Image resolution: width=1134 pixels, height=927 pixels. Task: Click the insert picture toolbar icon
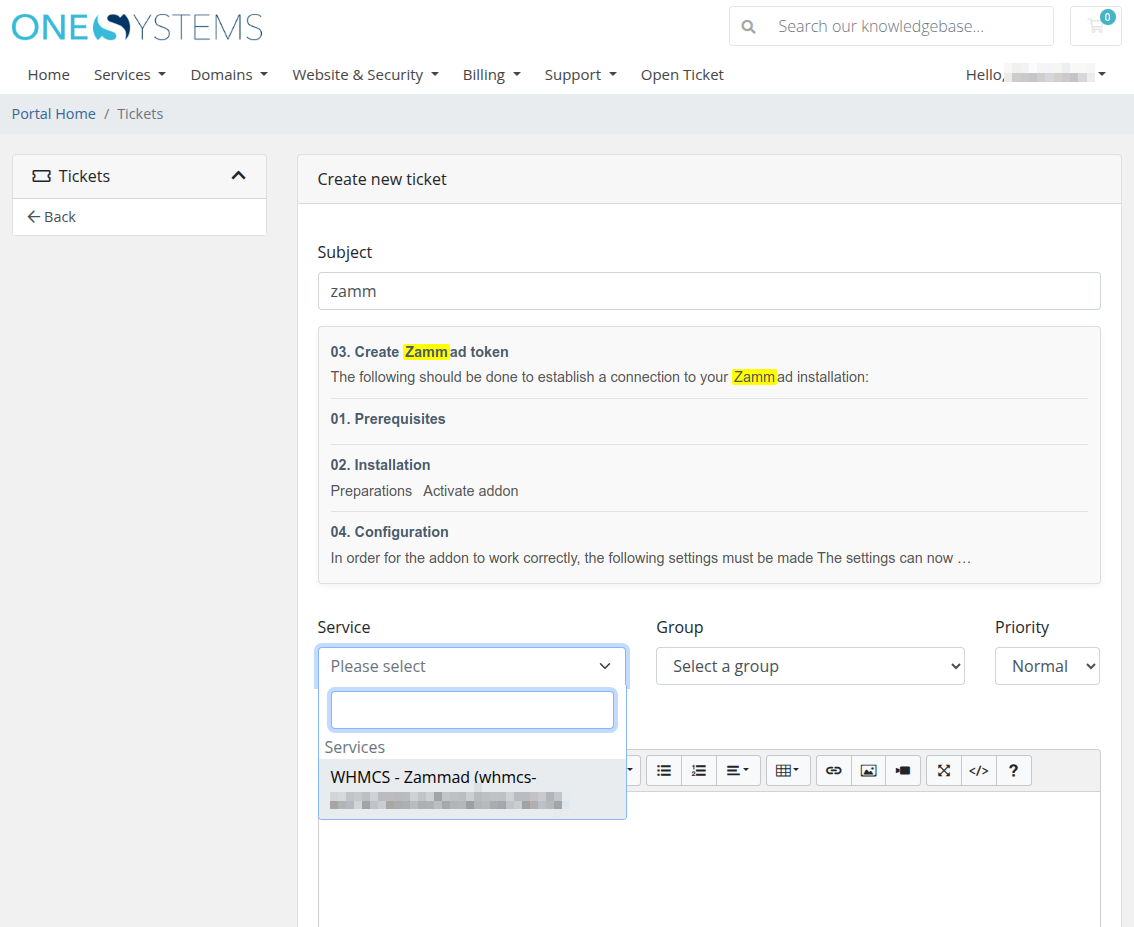point(869,771)
